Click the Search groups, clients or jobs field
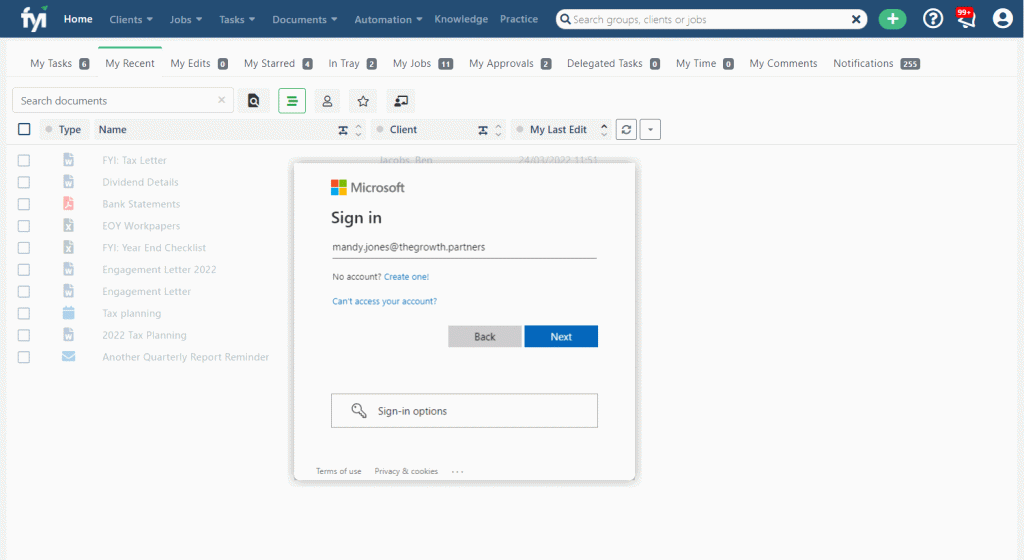1024x560 pixels. [x=709, y=20]
